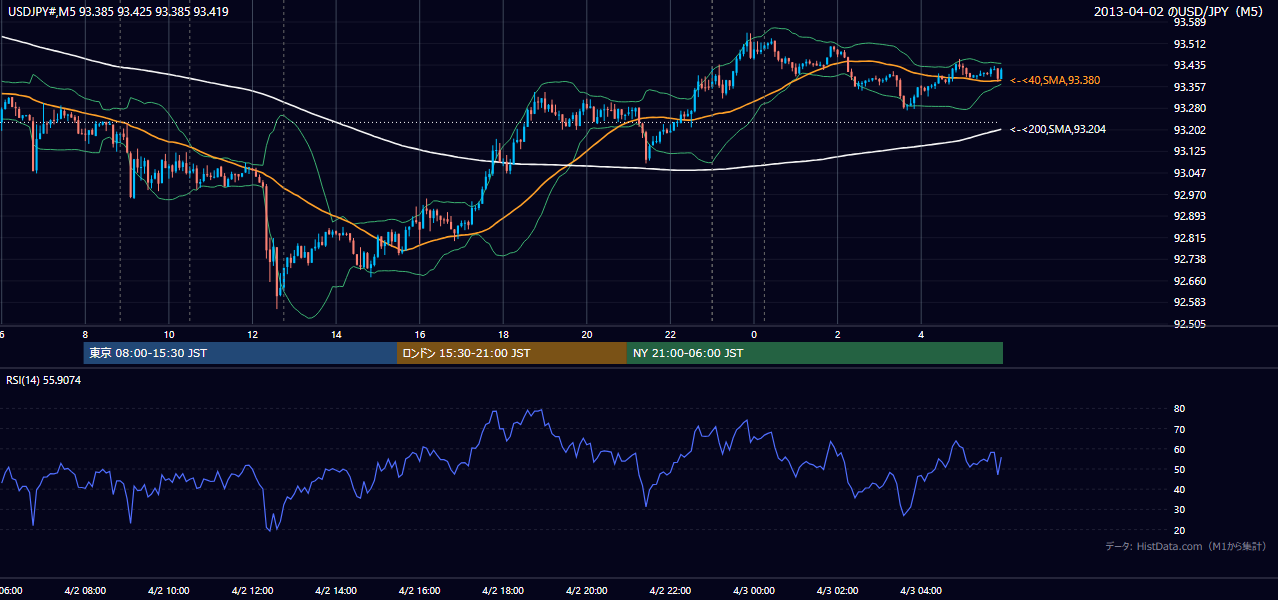Click the 93.435 price axis label
1278x600 pixels.
coord(1189,65)
